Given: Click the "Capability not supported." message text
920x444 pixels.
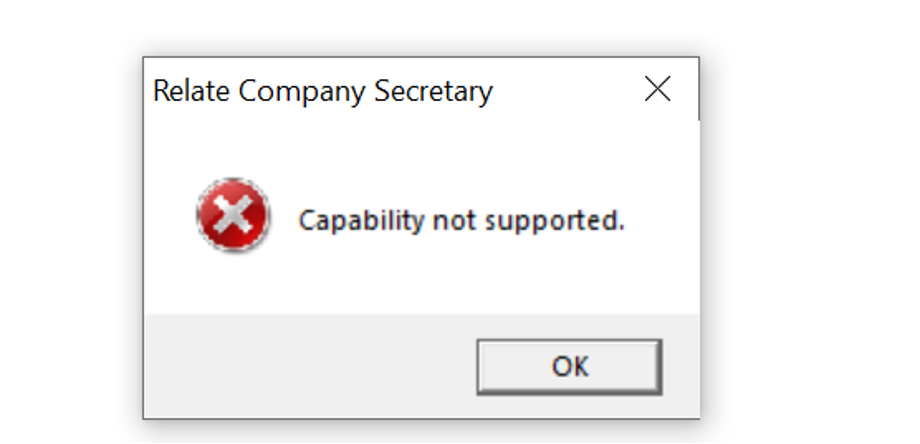Looking at the screenshot, I should [461, 220].
